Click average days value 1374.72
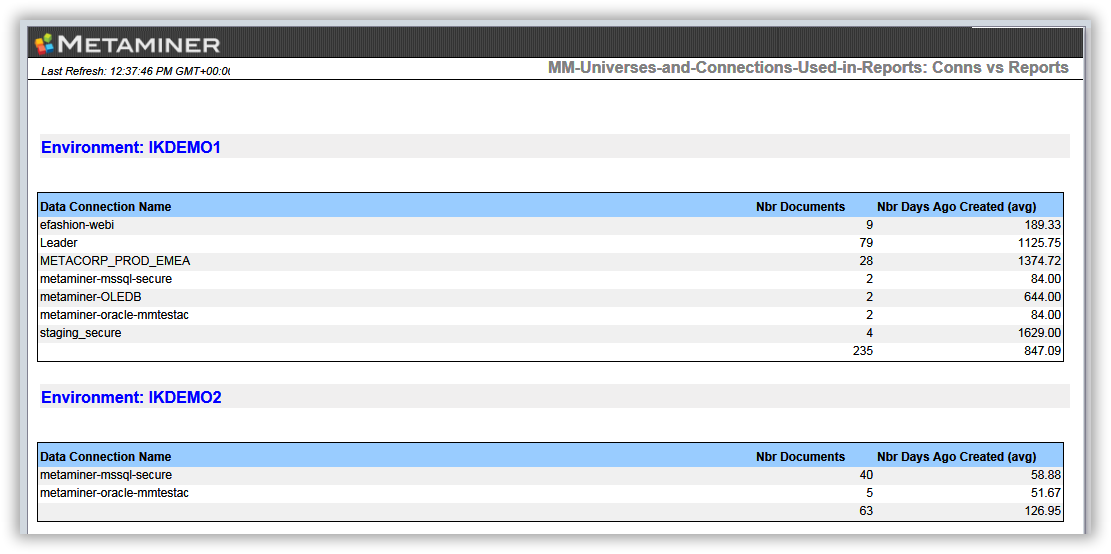The image size is (1111, 554). (1039, 261)
